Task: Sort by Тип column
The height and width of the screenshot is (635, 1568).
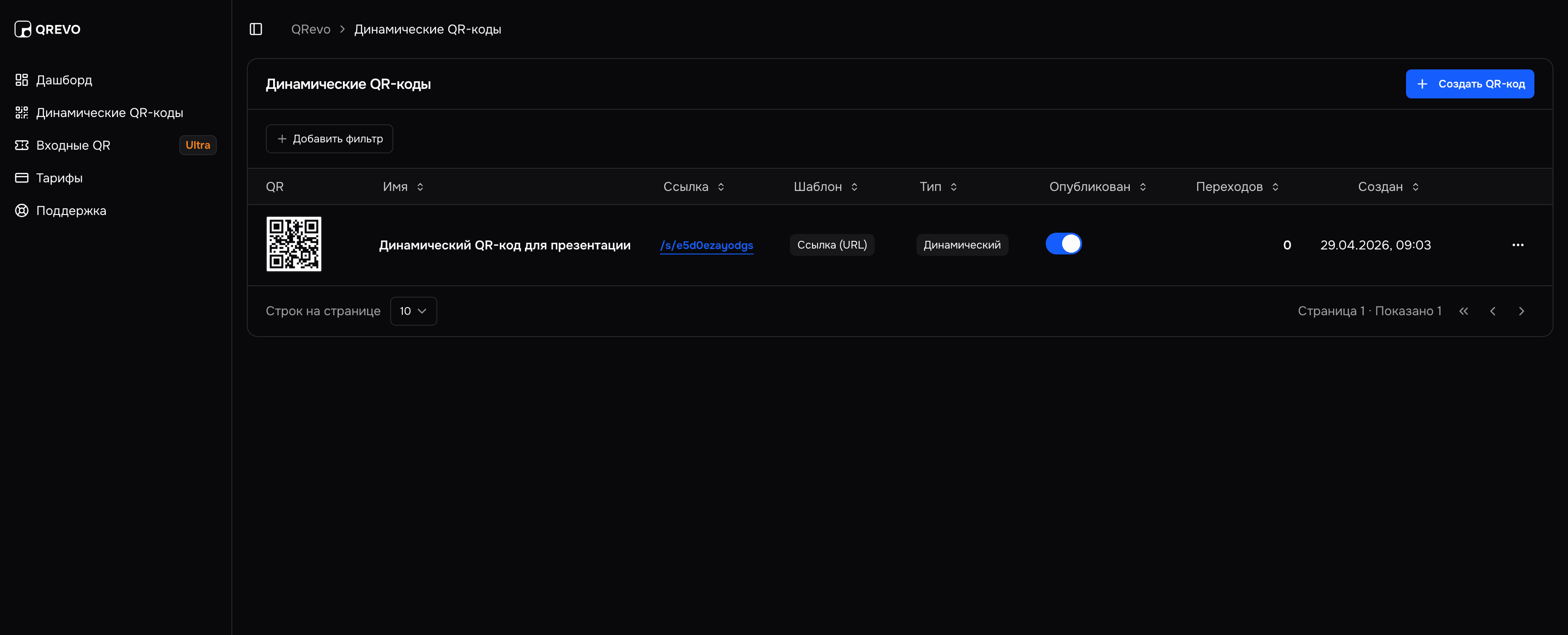Action: [x=938, y=187]
